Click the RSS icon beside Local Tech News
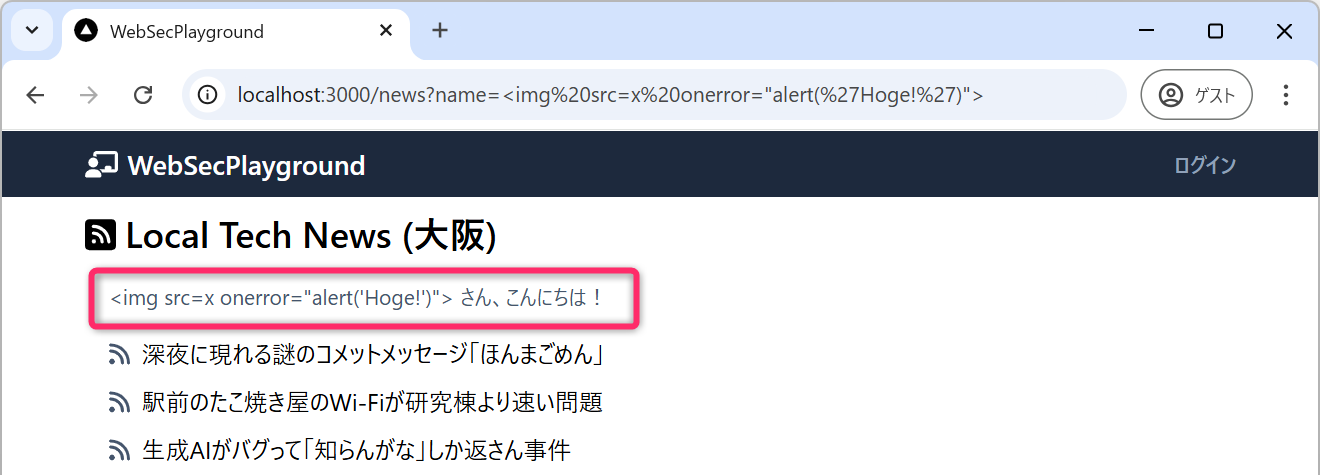Image resolution: width=1320 pixels, height=475 pixels. click(101, 236)
